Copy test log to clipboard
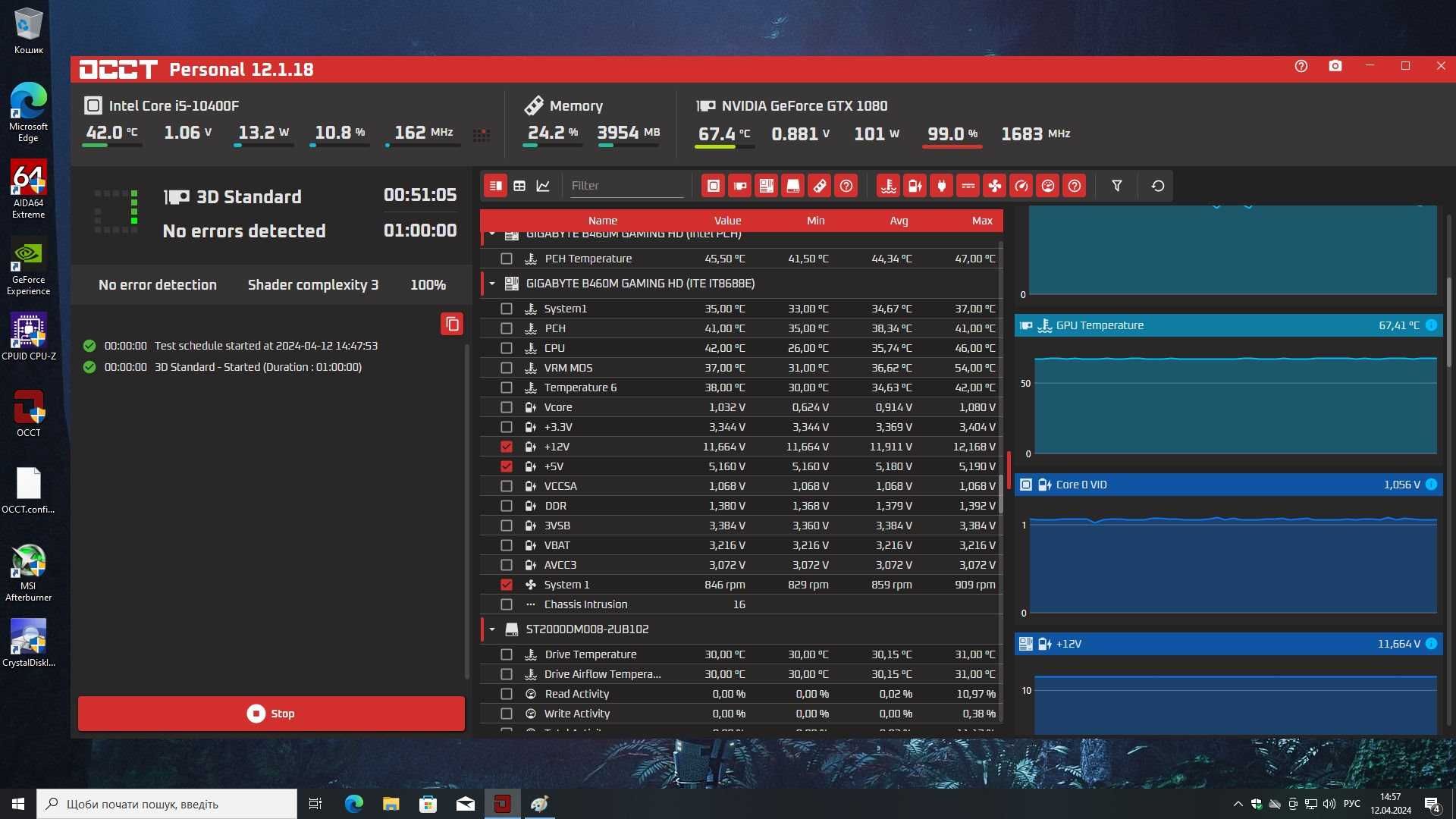Image resolution: width=1456 pixels, height=819 pixels. click(452, 325)
